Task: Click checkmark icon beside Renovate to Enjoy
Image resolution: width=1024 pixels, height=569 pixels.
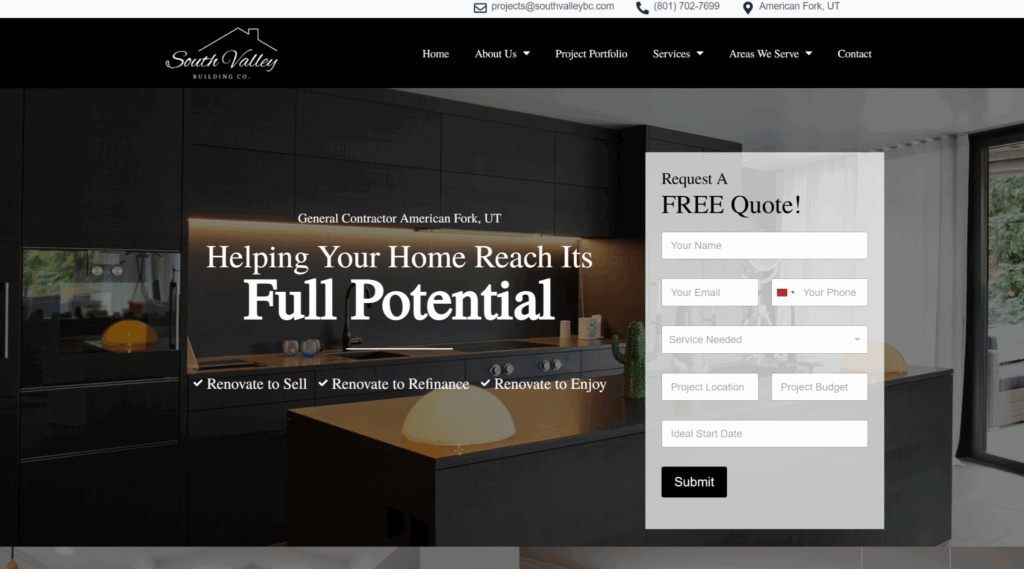Action: coord(485,383)
